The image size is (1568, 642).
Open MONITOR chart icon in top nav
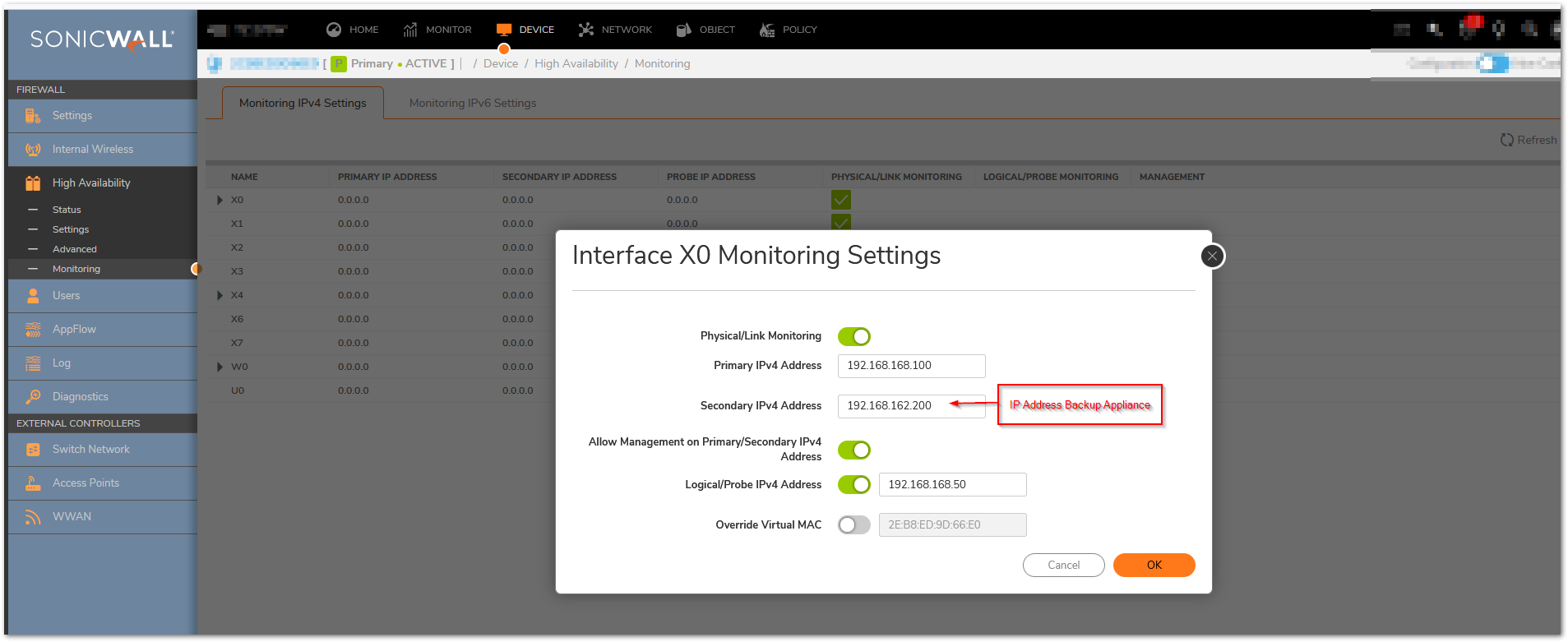410,30
